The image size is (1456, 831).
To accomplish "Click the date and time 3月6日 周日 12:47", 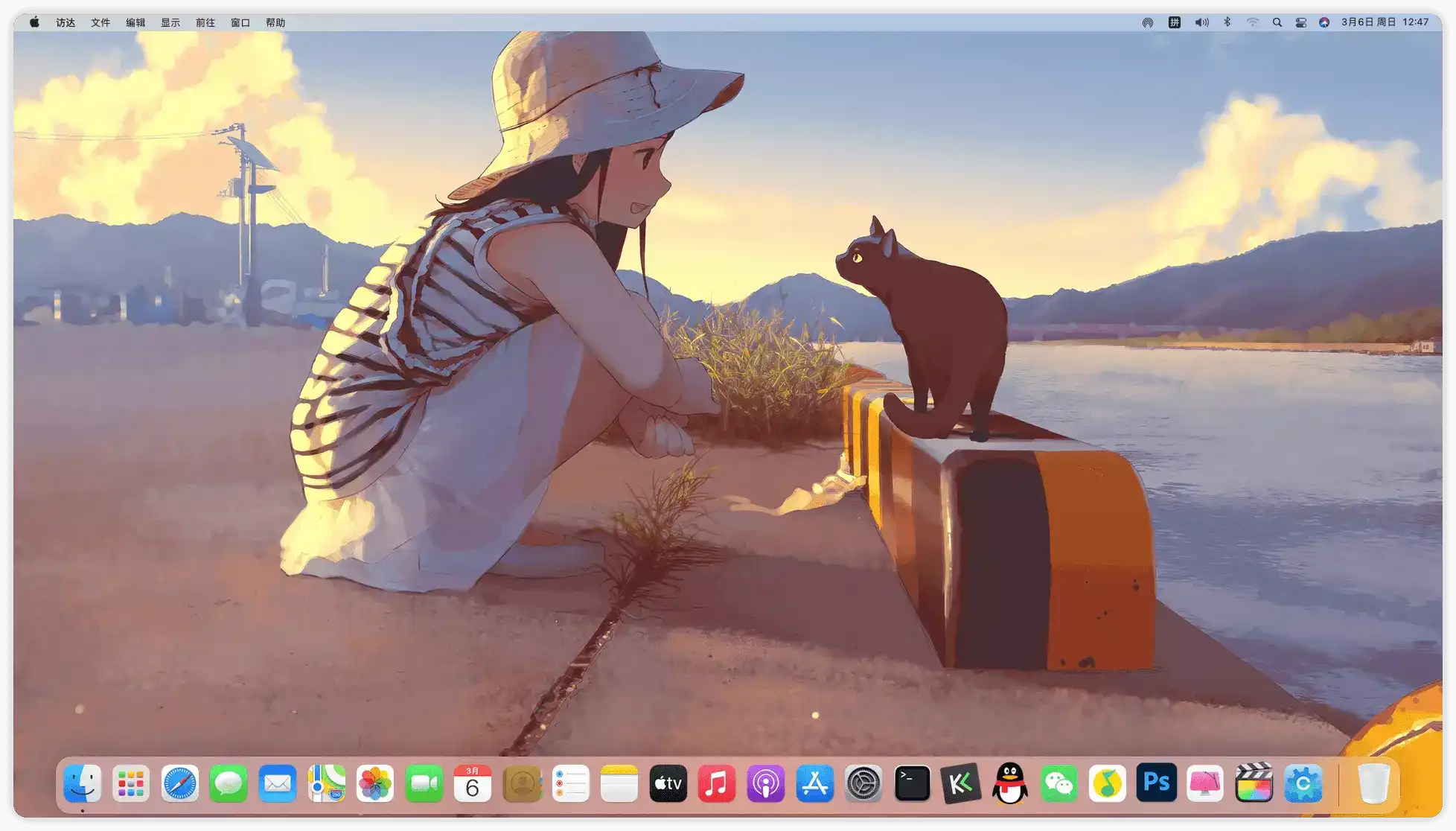I will click(x=1385, y=22).
